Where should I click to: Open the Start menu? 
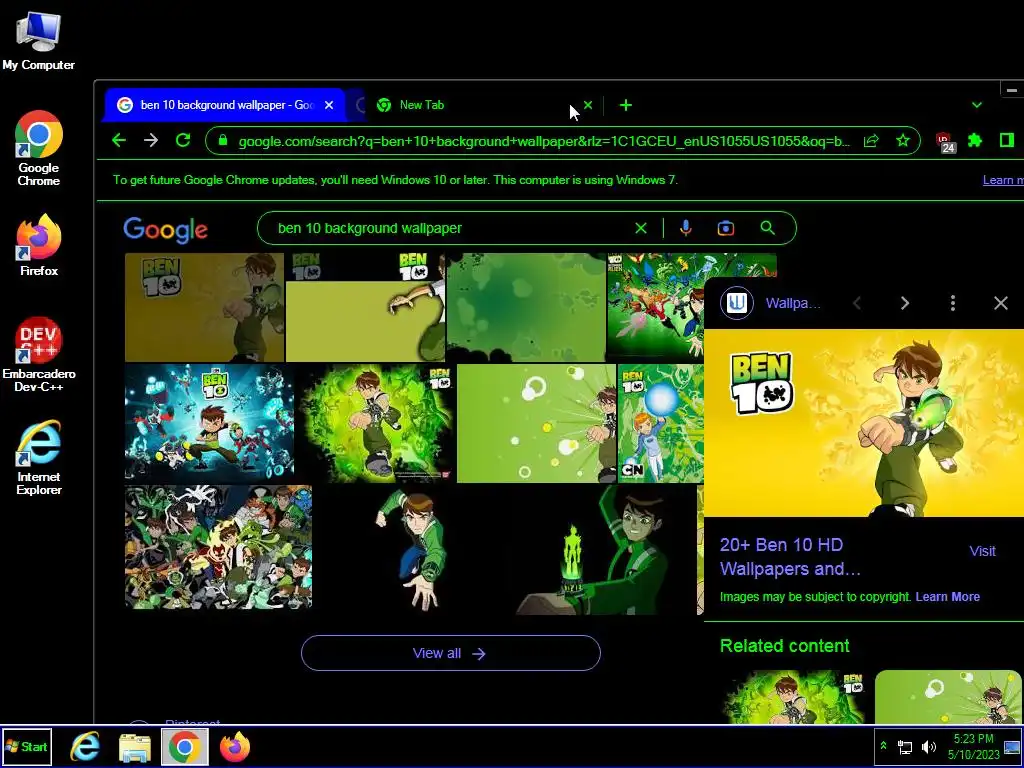27,746
